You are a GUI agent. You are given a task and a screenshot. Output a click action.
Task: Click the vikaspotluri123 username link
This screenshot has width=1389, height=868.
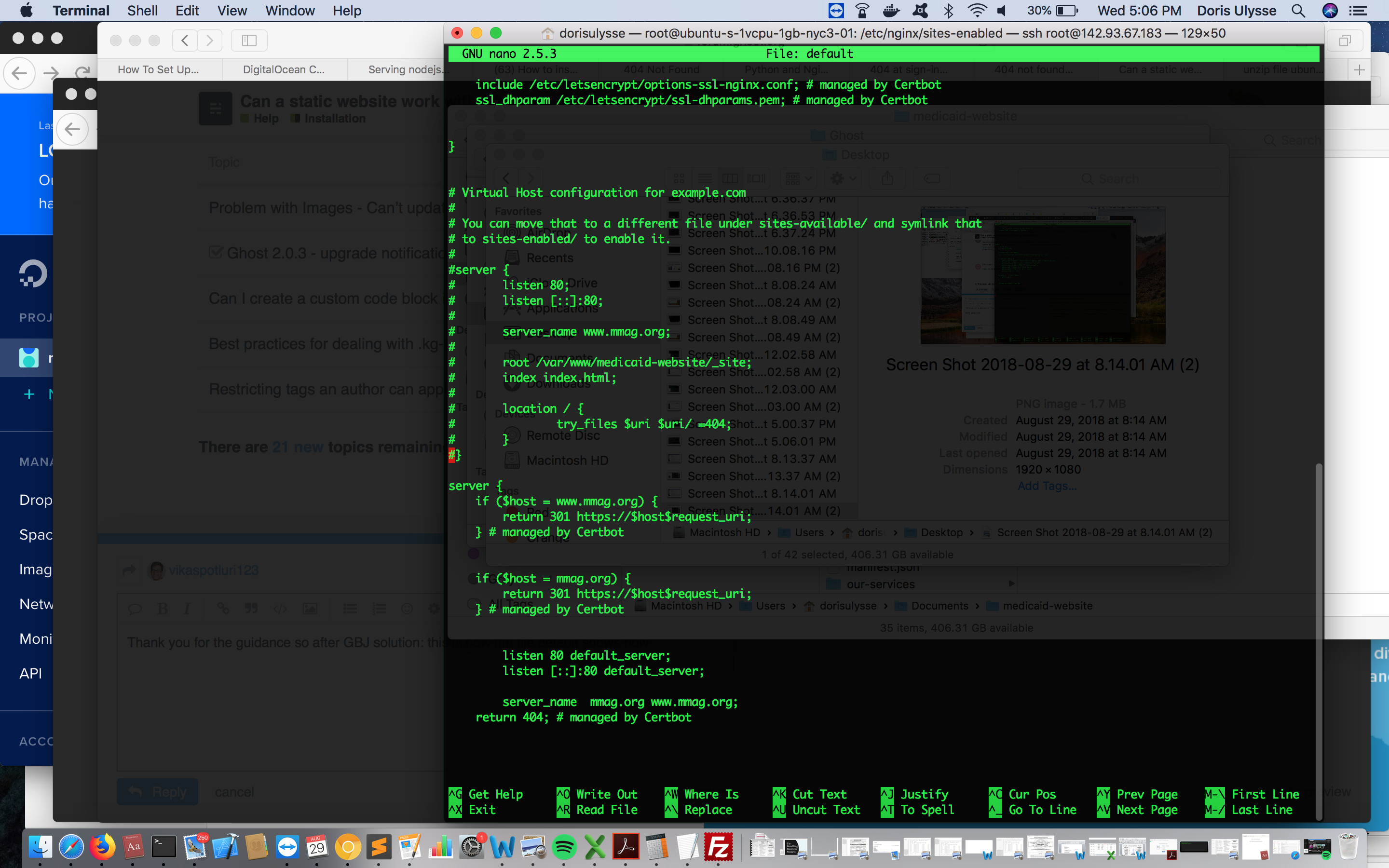214,570
